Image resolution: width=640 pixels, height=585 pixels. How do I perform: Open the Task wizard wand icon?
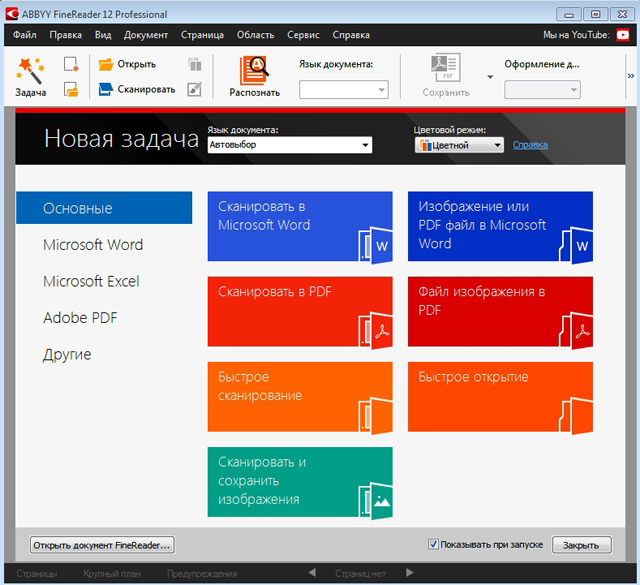point(30,70)
